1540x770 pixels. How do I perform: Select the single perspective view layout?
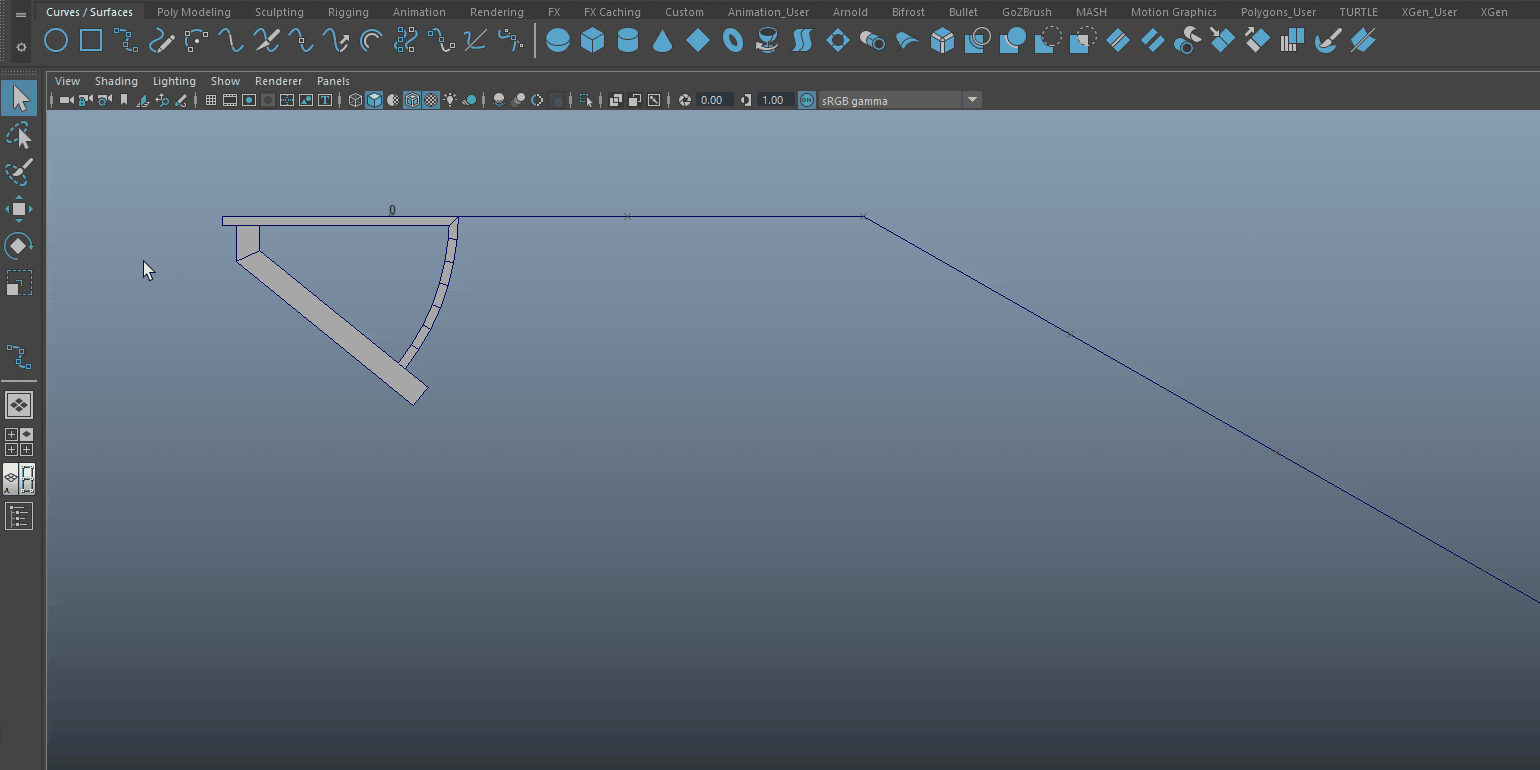pos(19,405)
